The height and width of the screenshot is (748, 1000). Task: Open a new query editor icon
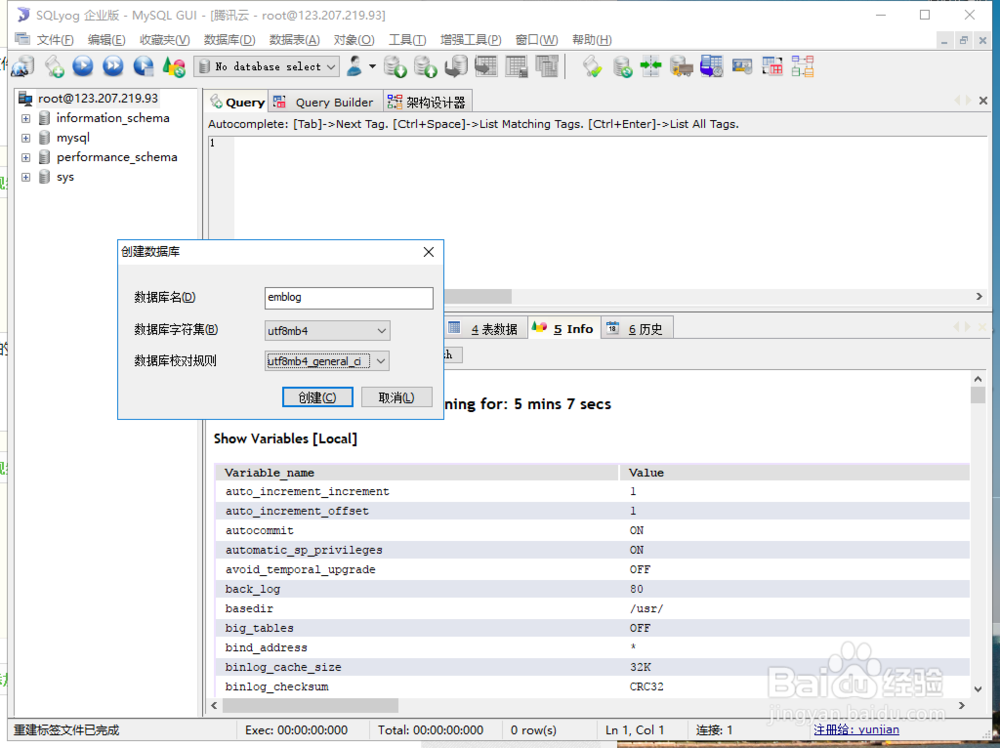point(54,66)
